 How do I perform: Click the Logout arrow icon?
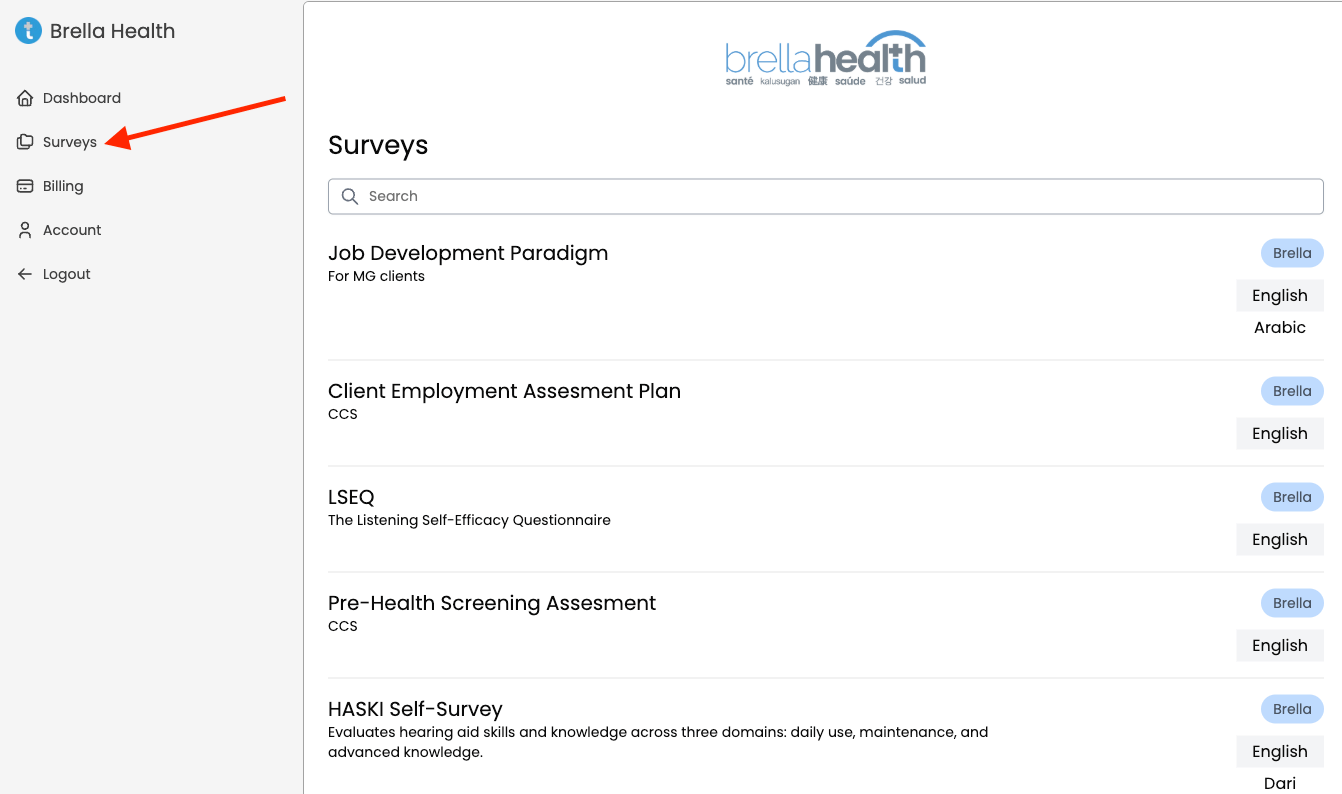pyautogui.click(x=25, y=274)
